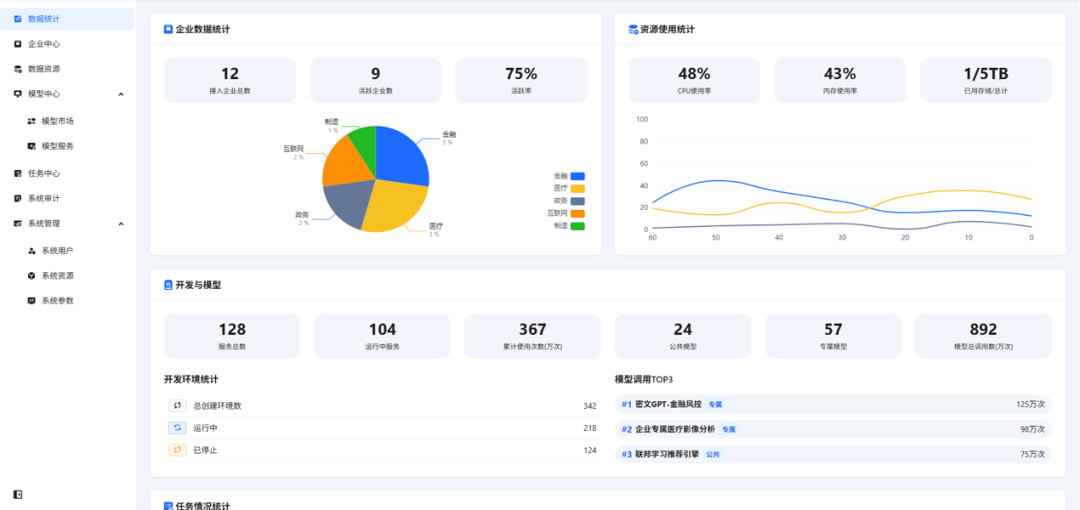Collapse the 模型中心 menu chevron
This screenshot has width=1080, height=510.
click(x=121, y=94)
